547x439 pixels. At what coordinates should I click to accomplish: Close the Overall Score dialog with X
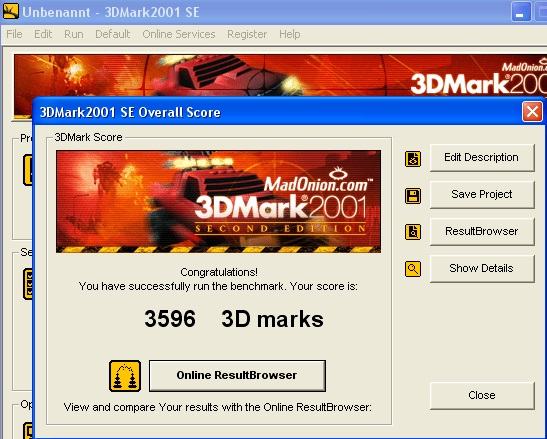coord(532,112)
